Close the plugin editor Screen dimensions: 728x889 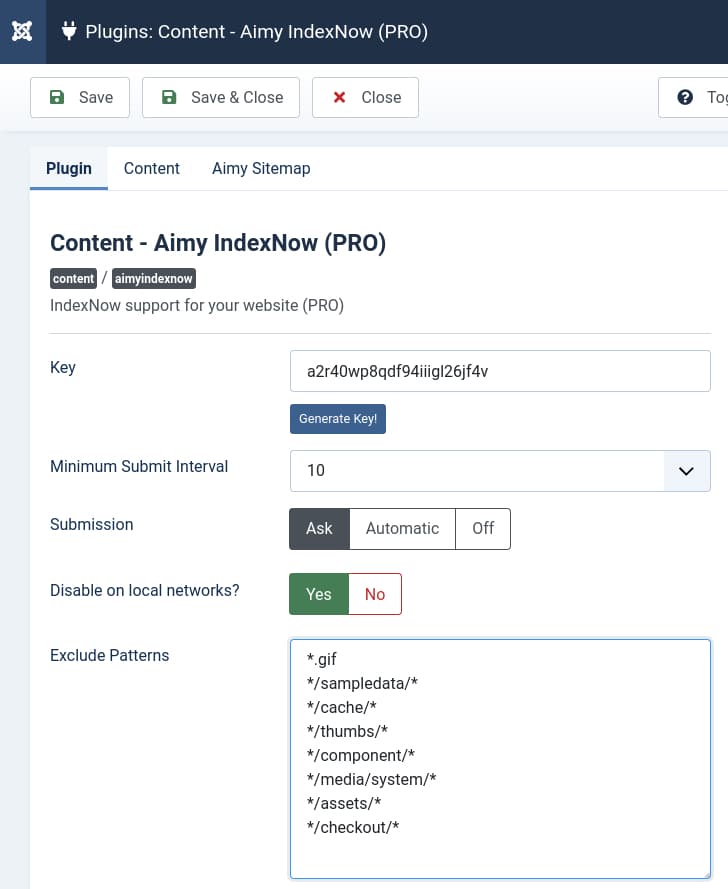[365, 98]
